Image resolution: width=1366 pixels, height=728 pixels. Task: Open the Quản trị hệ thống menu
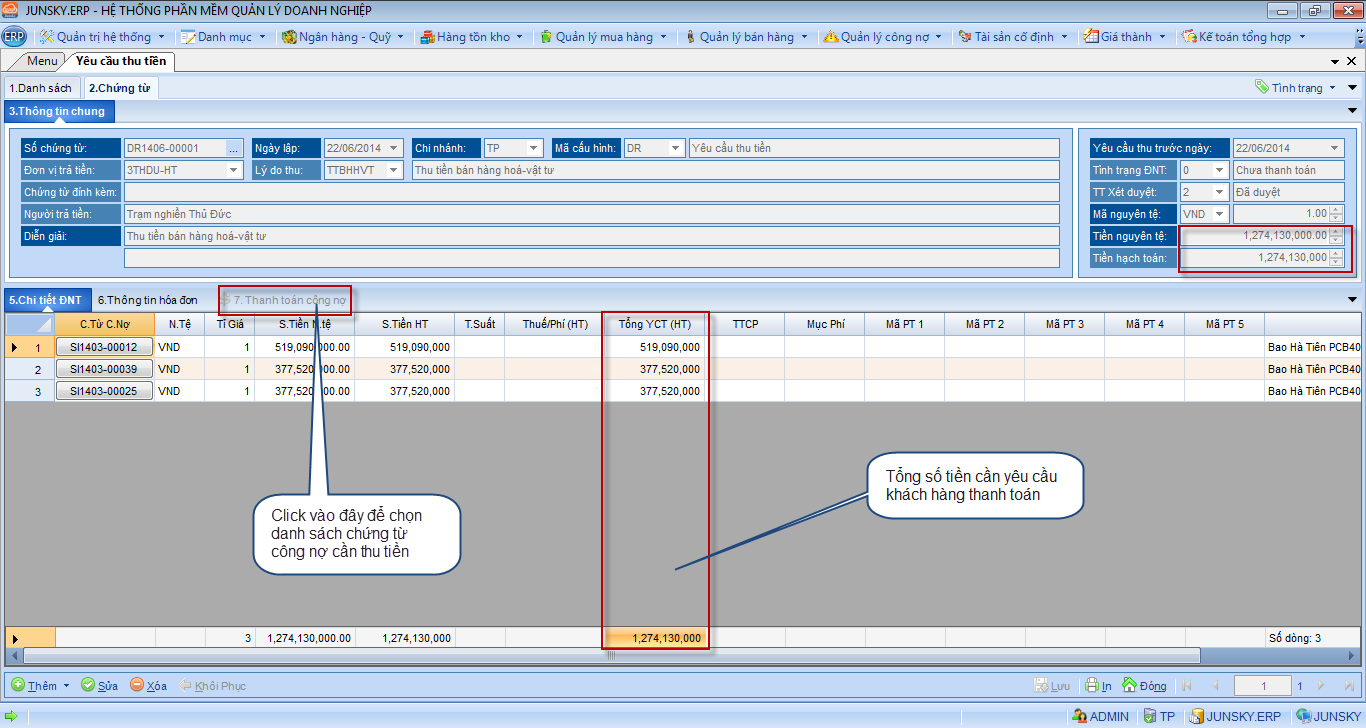(x=103, y=37)
